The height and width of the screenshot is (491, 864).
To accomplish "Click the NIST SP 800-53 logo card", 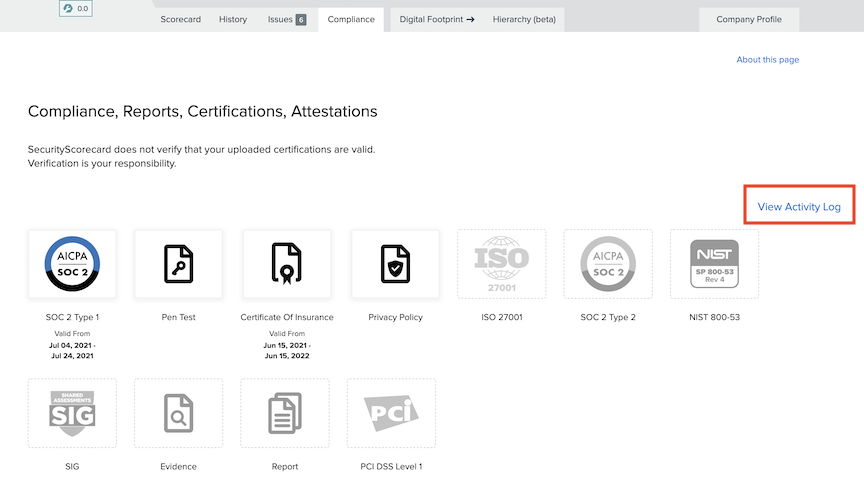I will coord(714,264).
